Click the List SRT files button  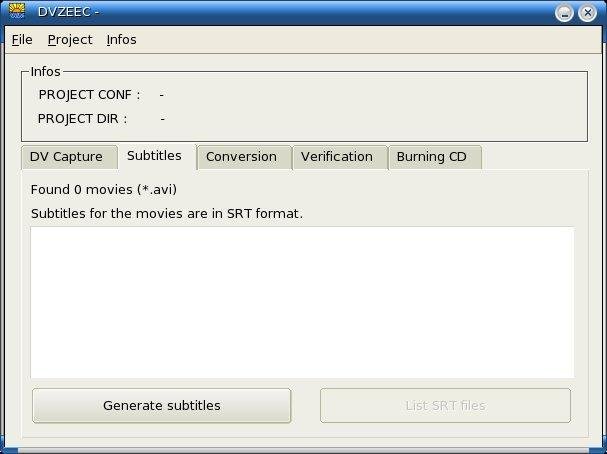(x=445, y=406)
